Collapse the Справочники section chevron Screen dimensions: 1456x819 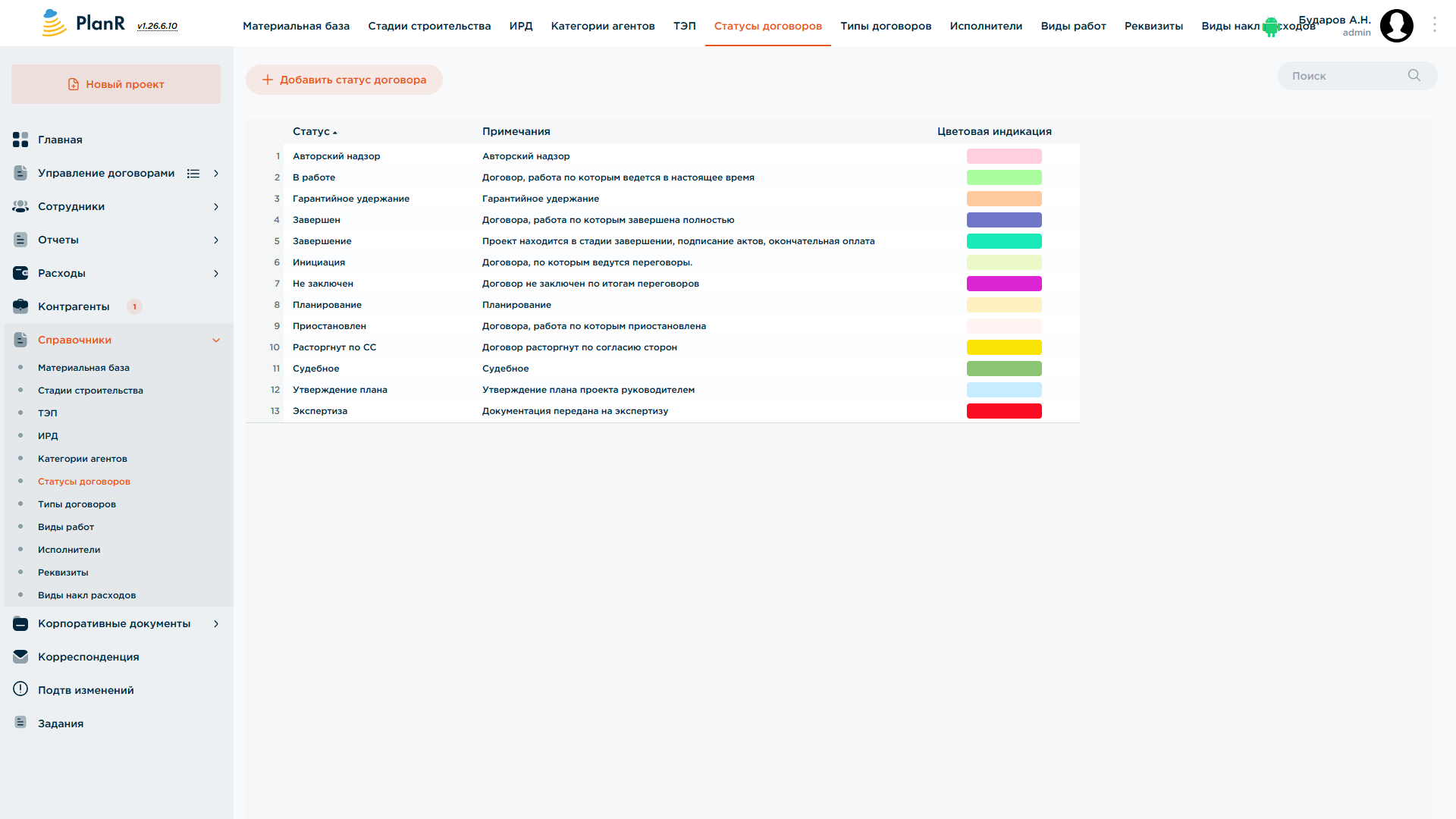216,340
